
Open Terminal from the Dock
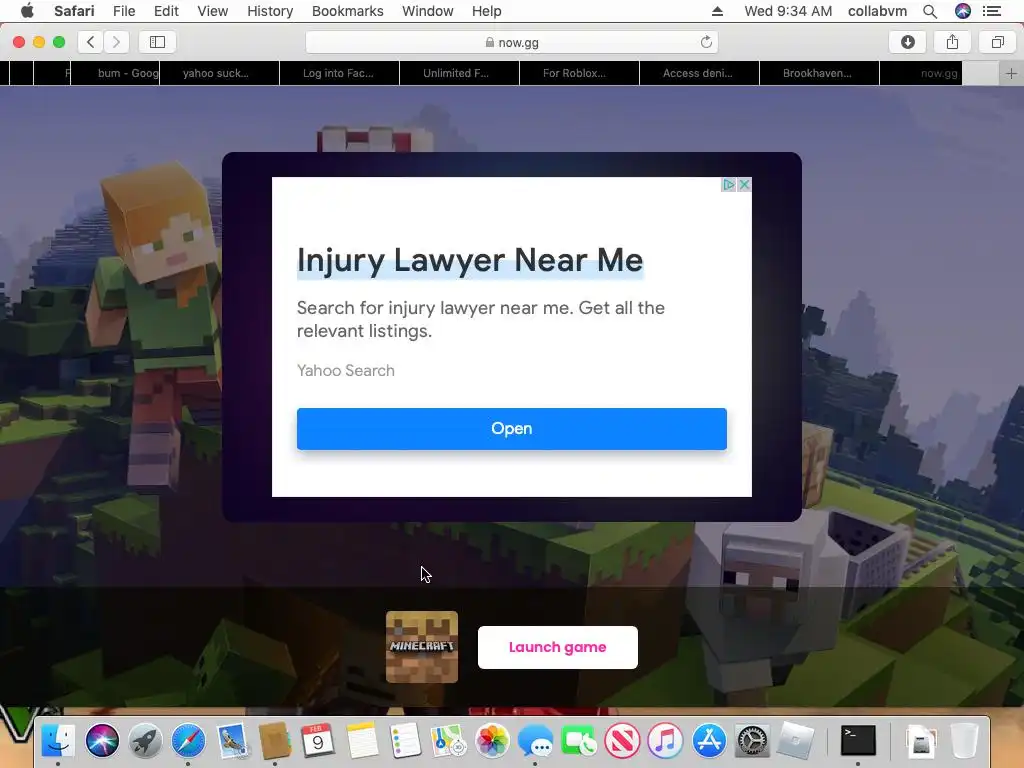click(x=857, y=741)
